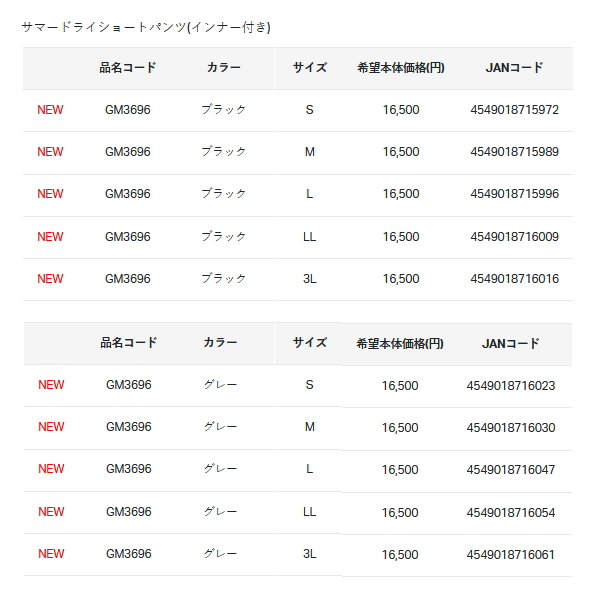Click JAN code 4549018715972
This screenshot has height=600, width=600.
514,110
